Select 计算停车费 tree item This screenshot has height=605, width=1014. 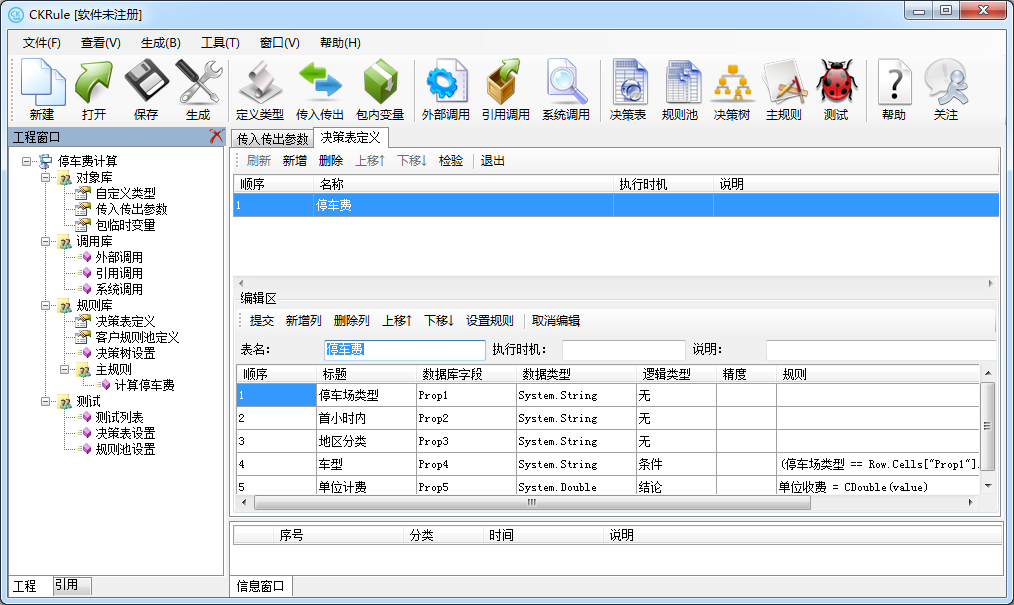point(145,385)
